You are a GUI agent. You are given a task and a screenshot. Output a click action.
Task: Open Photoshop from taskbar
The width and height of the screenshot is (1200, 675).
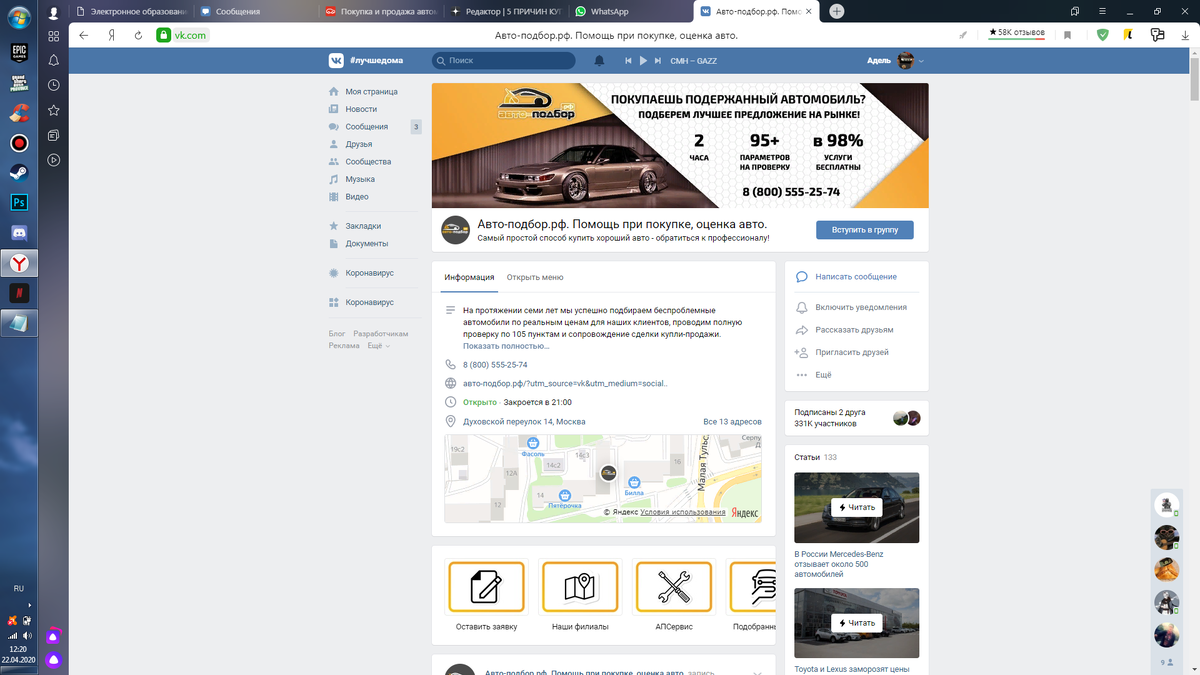click(19, 202)
